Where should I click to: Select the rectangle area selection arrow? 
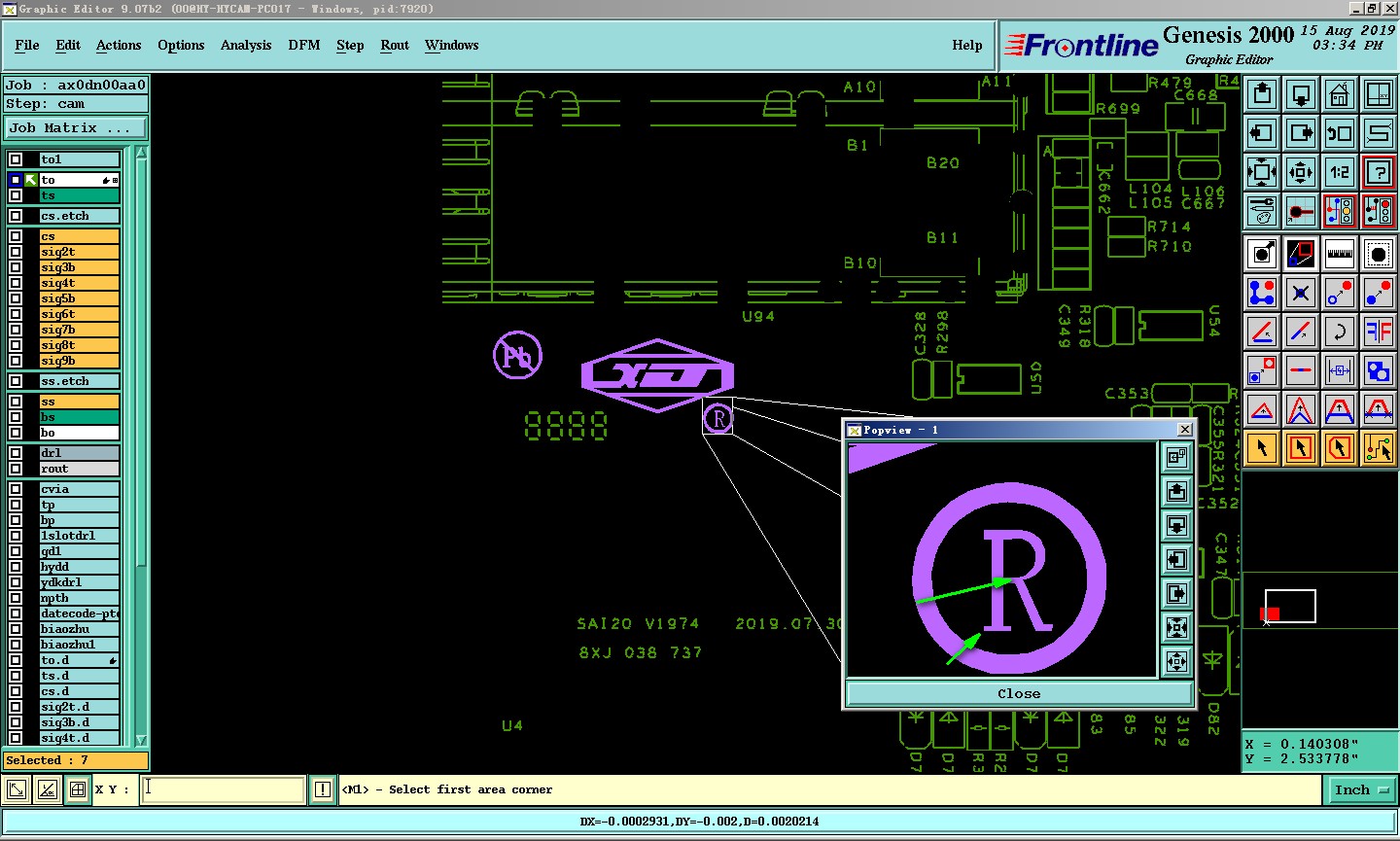1301,448
